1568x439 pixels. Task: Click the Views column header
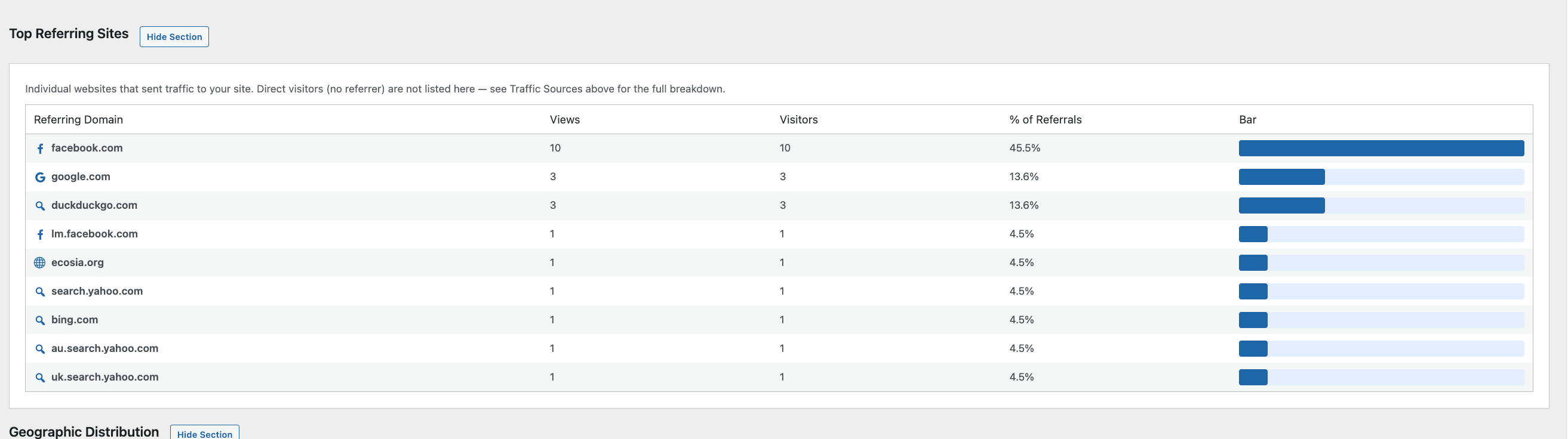(565, 120)
